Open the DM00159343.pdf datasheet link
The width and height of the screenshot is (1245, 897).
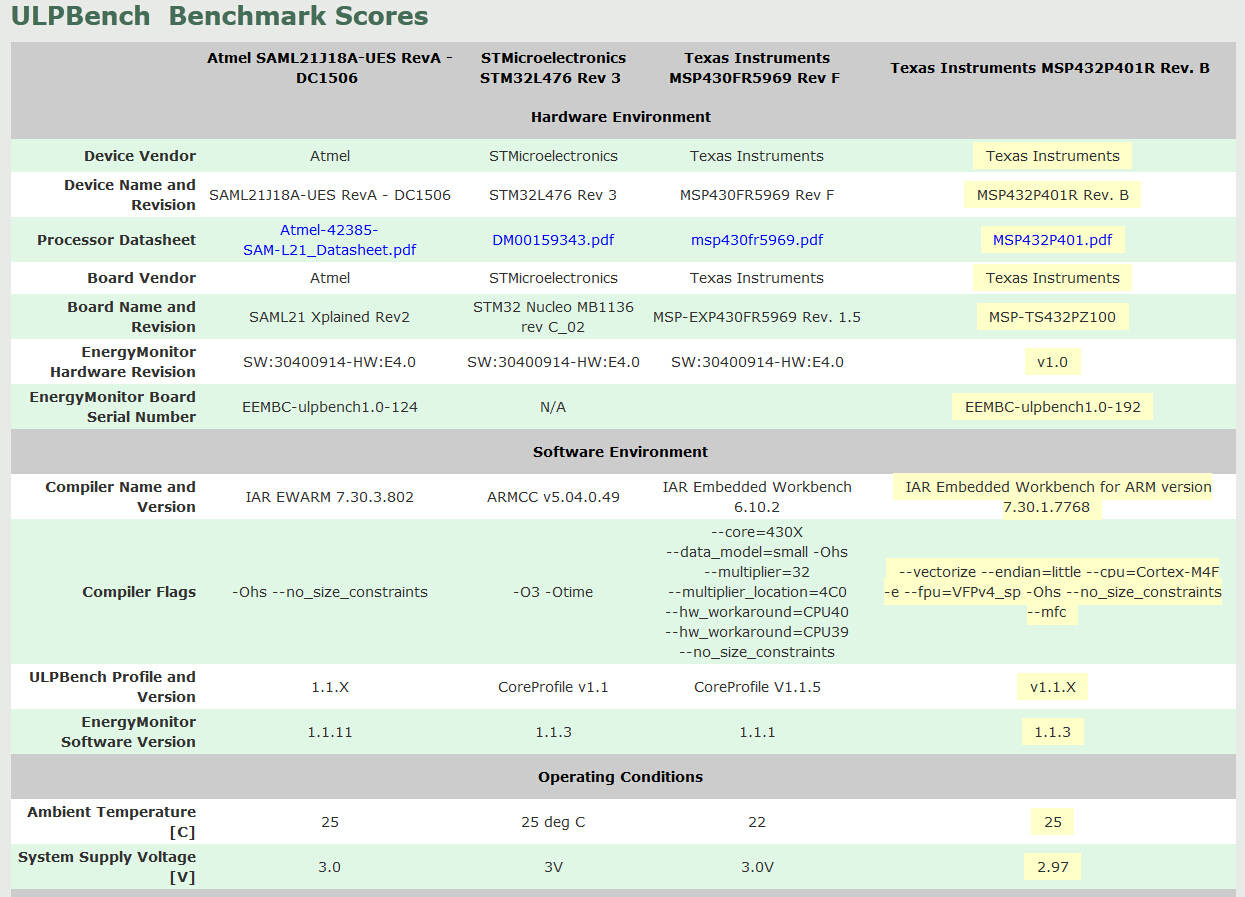tap(553, 240)
